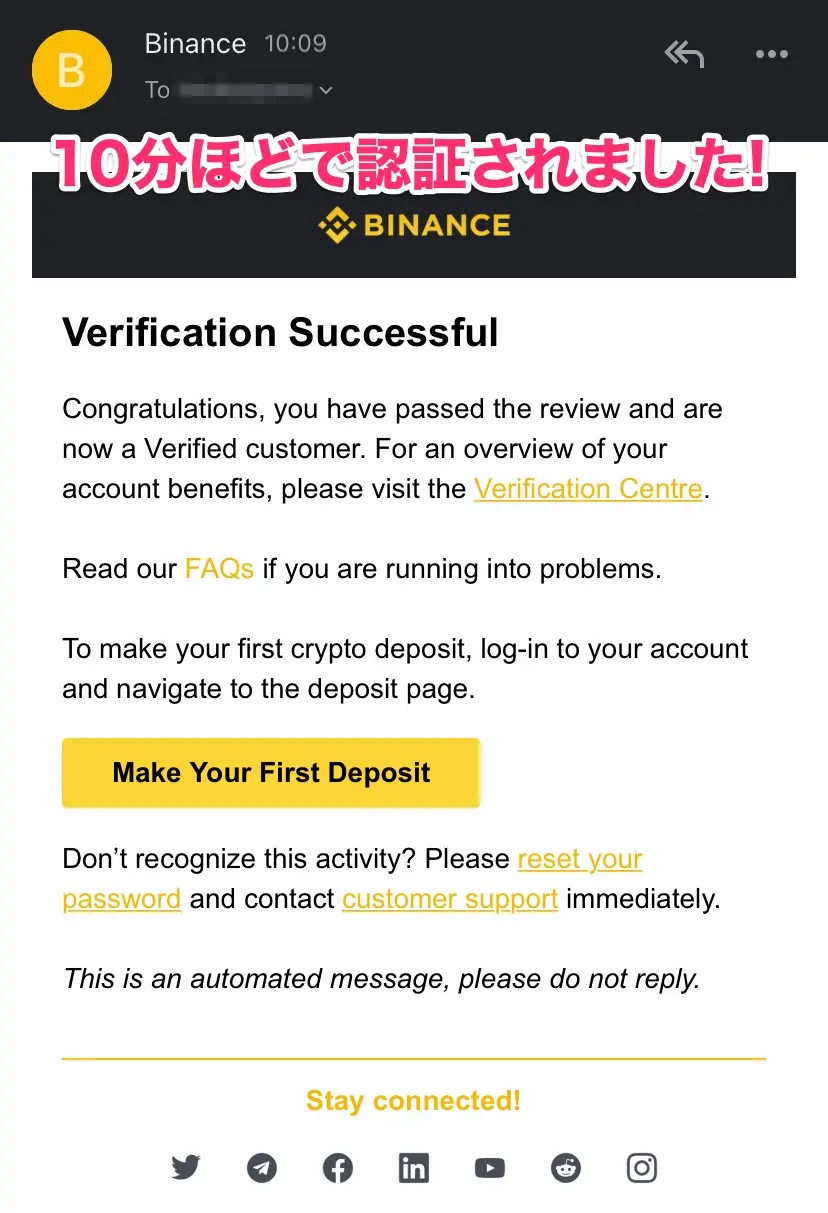828x1213 pixels.
Task: Open the Verification Centre link
Action: click(x=588, y=489)
